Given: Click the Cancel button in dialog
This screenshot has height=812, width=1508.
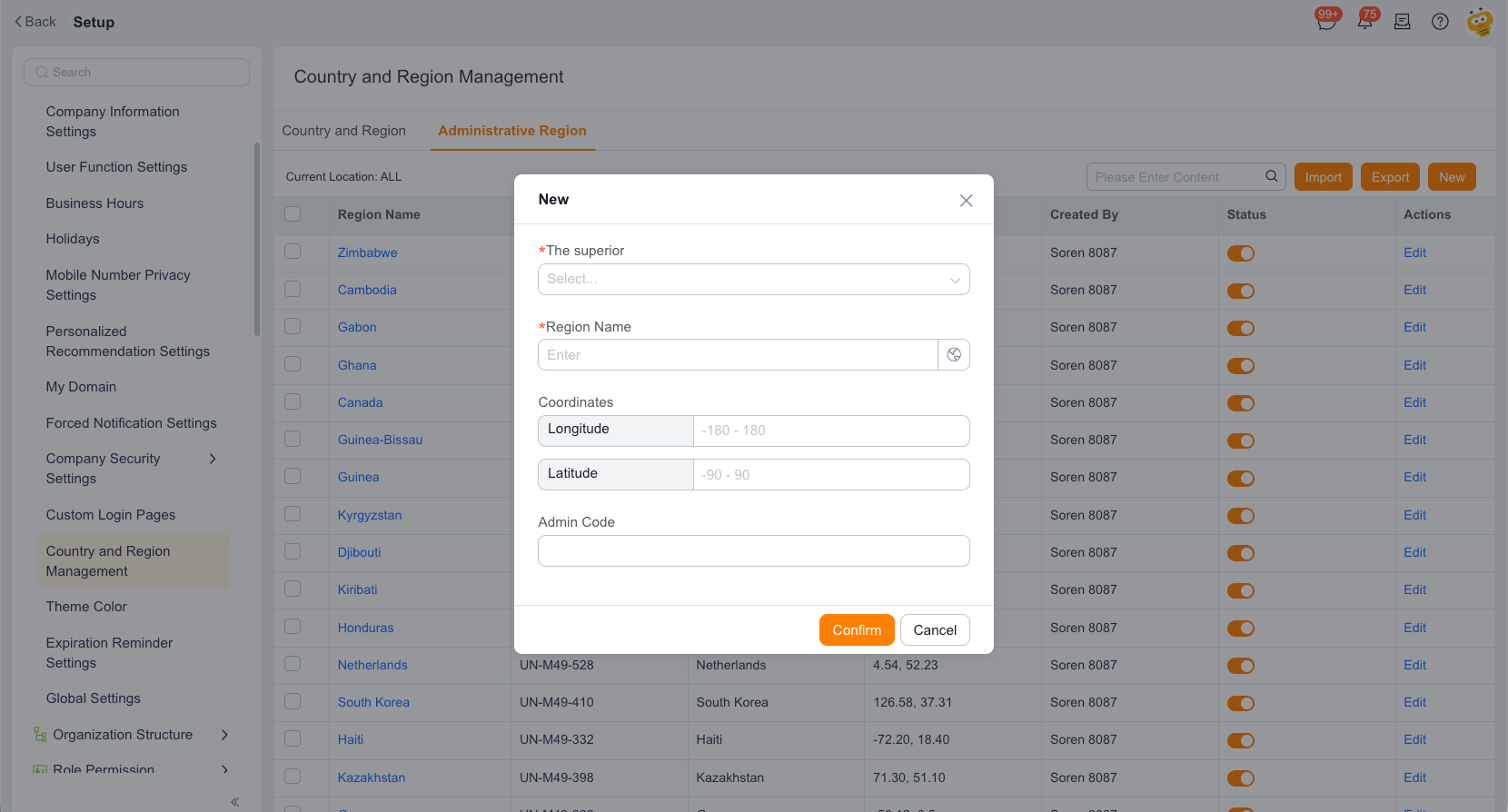Looking at the screenshot, I should [935, 630].
